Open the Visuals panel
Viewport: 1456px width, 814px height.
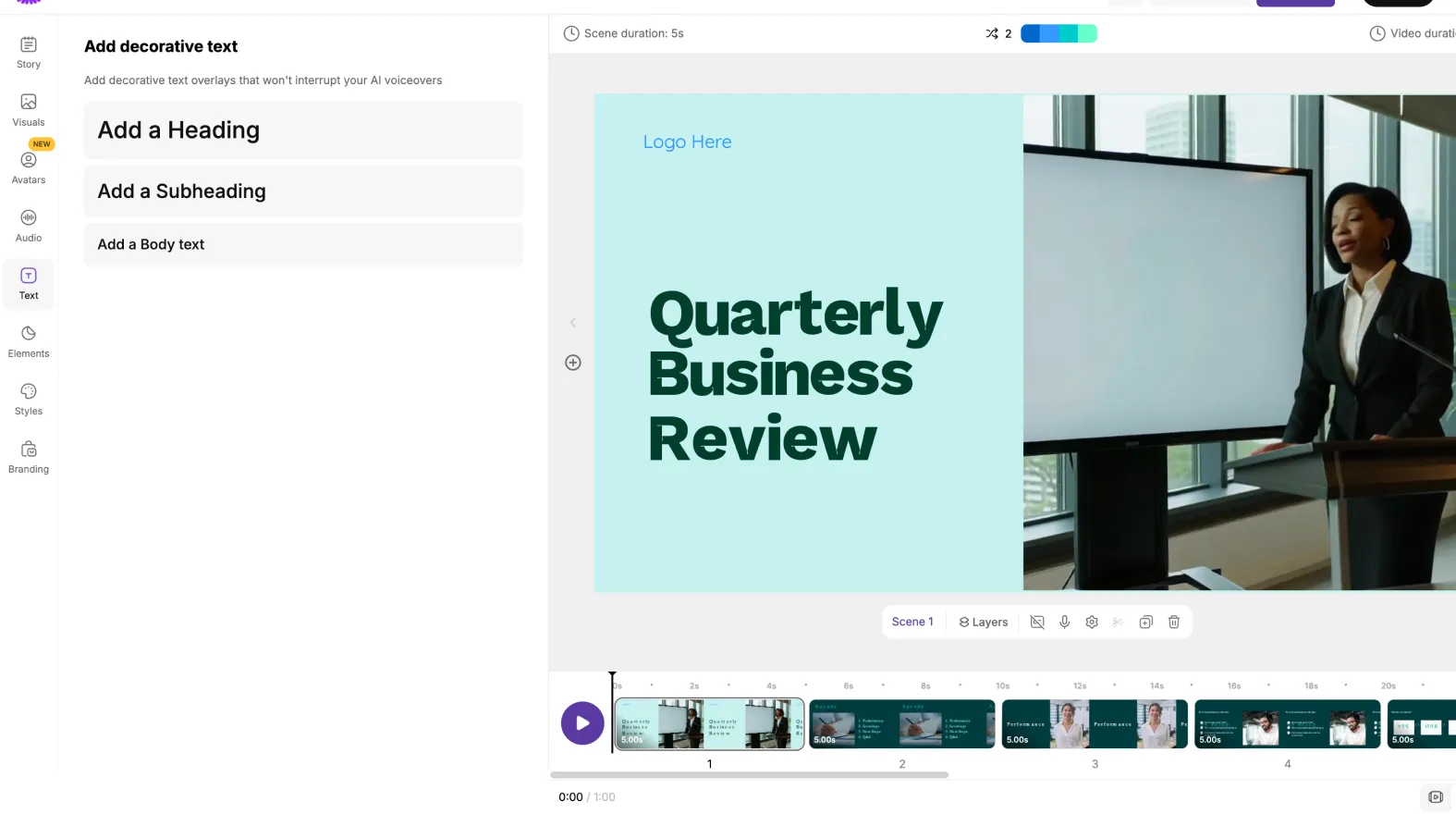pos(29,109)
